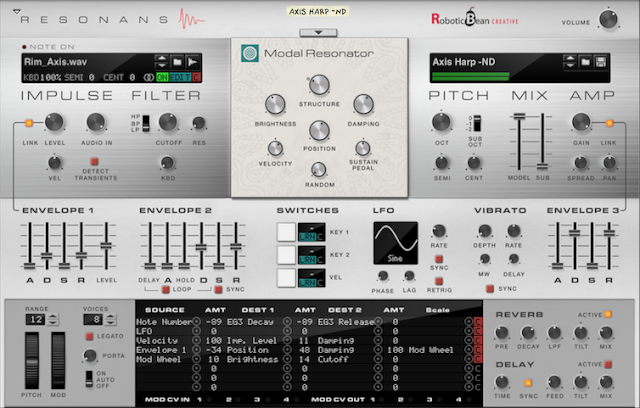The height and width of the screenshot is (408, 640).
Task: Clear the loaded impulse sample
Action: (x=196, y=77)
